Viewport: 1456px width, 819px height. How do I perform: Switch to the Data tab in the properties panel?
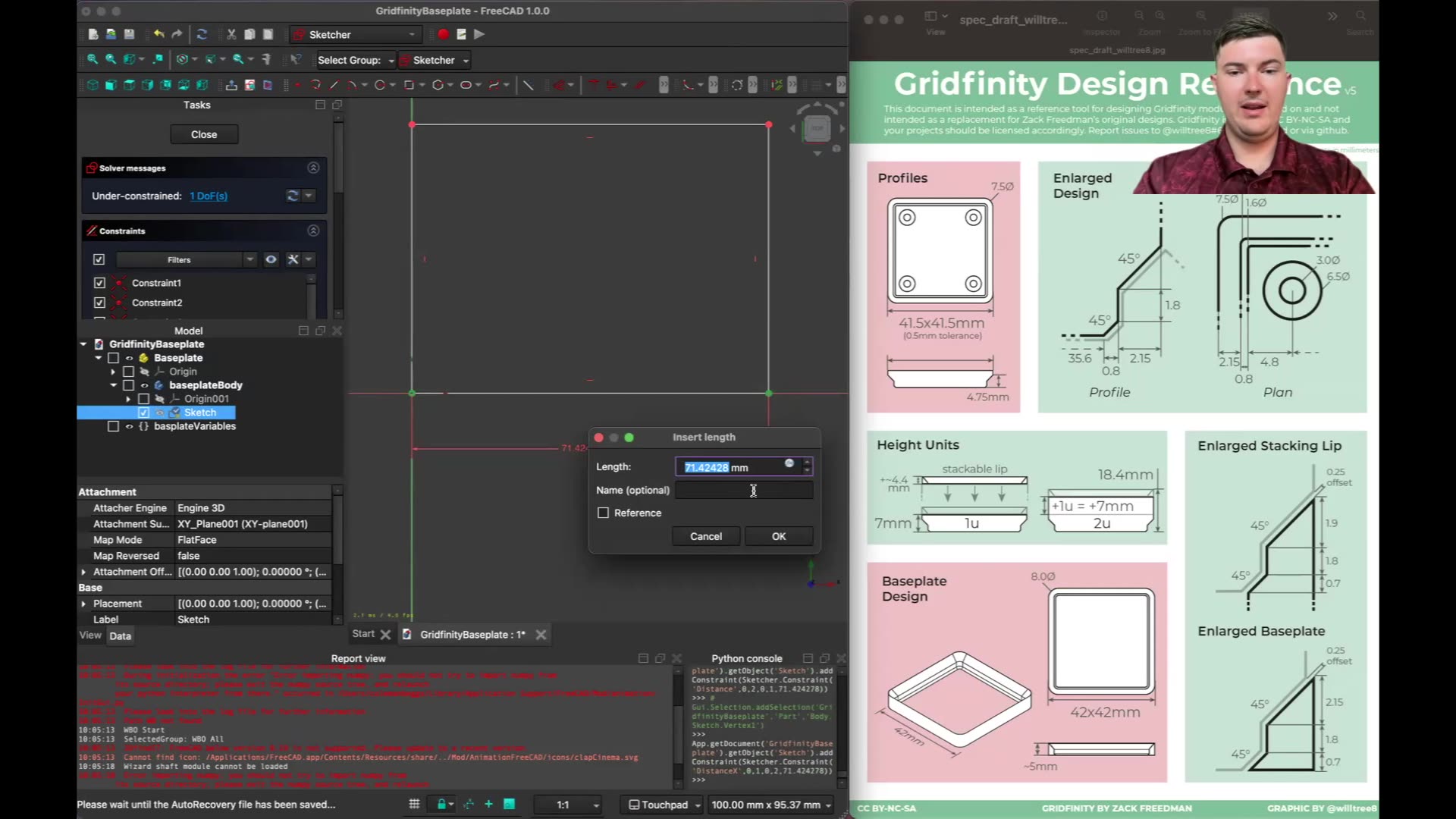tap(120, 635)
